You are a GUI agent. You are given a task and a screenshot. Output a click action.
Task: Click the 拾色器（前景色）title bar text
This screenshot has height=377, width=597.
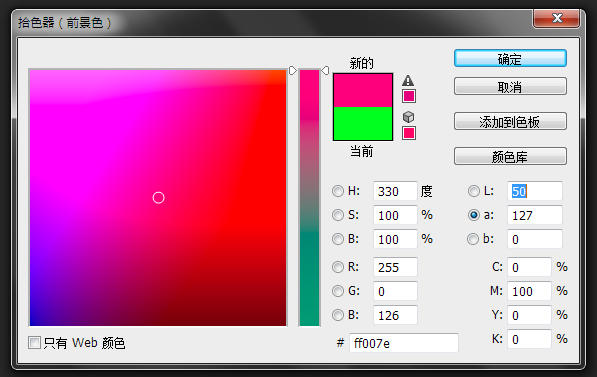65,23
